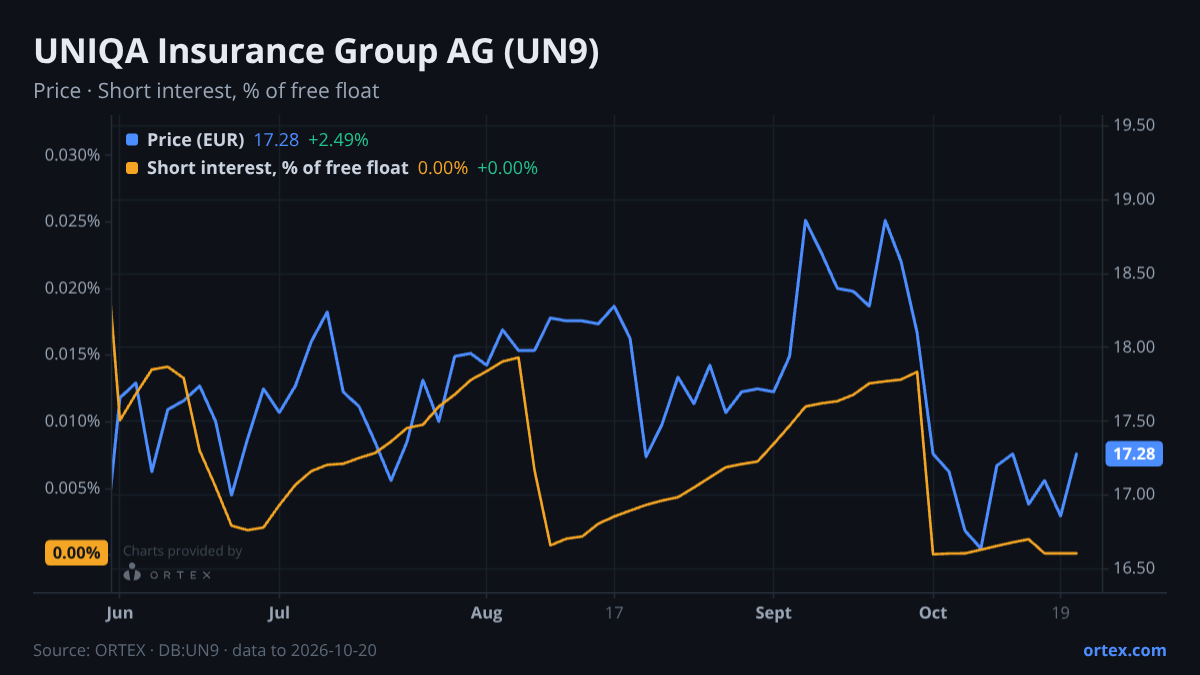
Task: Click the 0.010% left axis label
Action: (x=73, y=421)
